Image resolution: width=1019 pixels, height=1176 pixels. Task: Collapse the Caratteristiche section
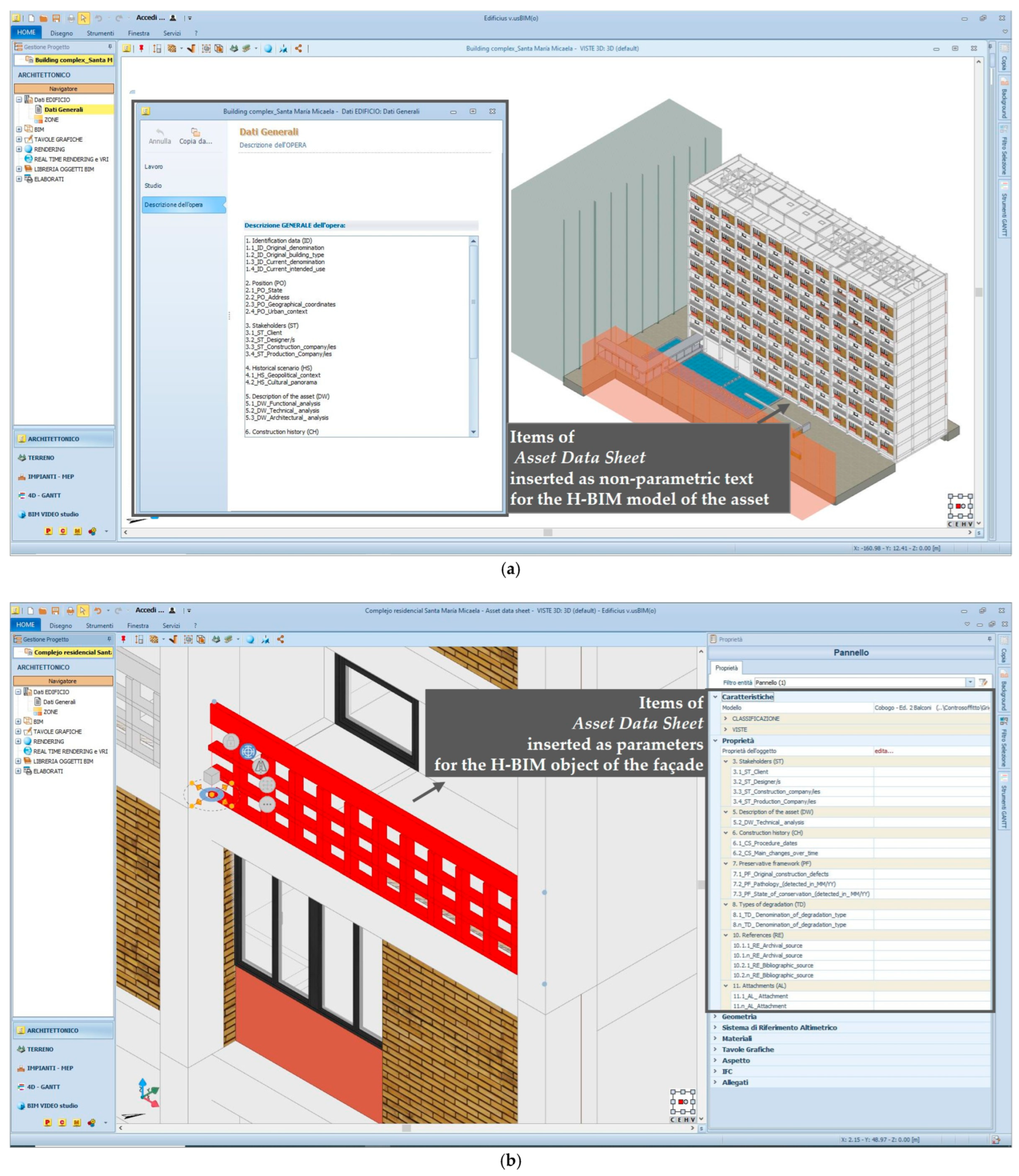tap(715, 697)
